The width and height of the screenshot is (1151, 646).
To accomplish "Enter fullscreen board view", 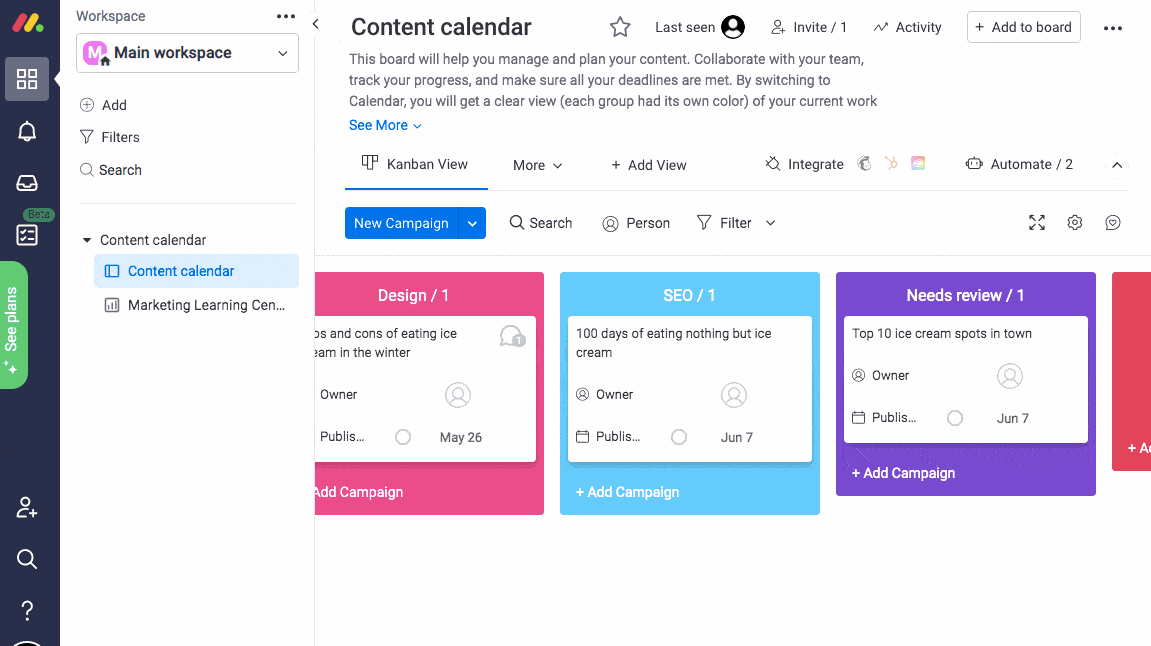I will click(x=1037, y=223).
